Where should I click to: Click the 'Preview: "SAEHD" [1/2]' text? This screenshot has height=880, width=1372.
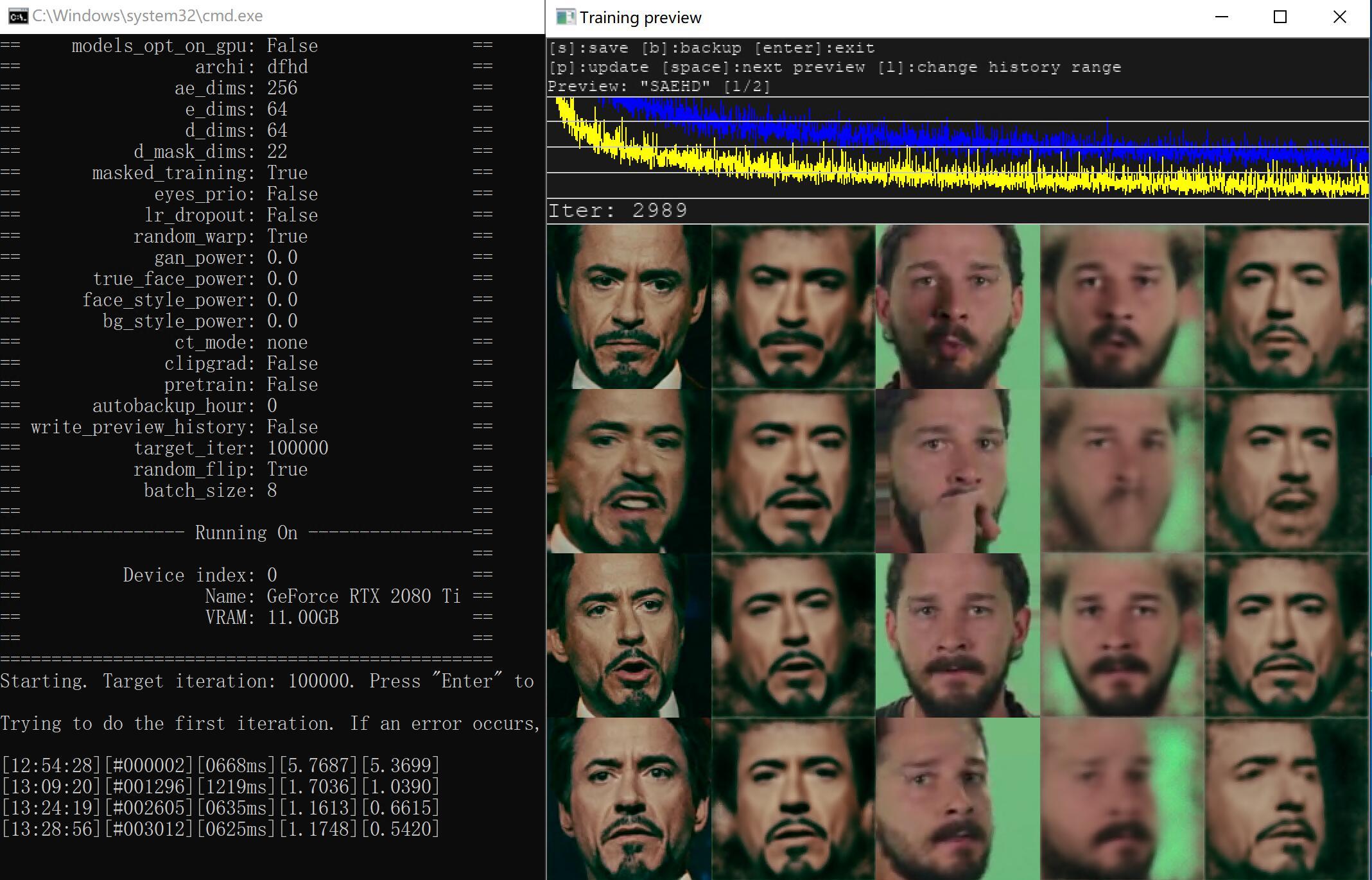[659, 86]
